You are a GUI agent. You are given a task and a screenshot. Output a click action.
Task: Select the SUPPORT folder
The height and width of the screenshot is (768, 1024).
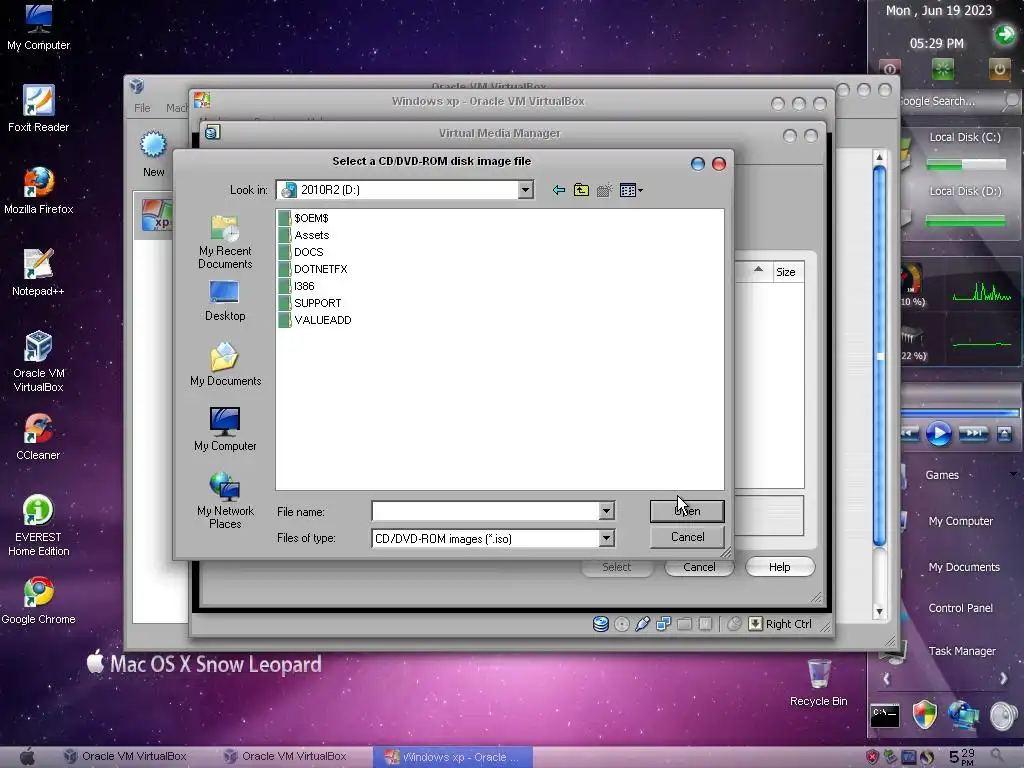[310, 303]
